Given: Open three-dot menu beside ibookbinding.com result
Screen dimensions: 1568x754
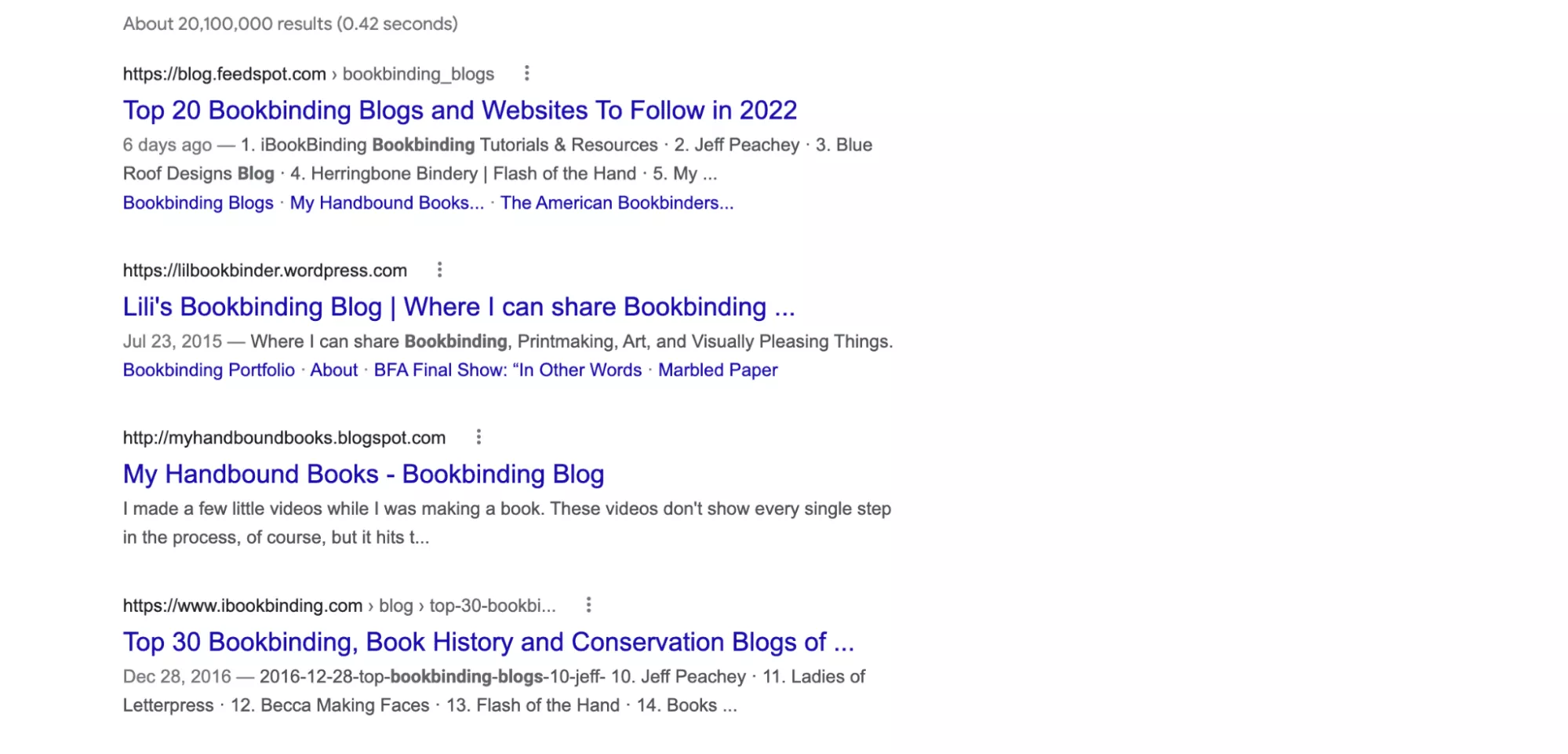Looking at the screenshot, I should point(588,605).
